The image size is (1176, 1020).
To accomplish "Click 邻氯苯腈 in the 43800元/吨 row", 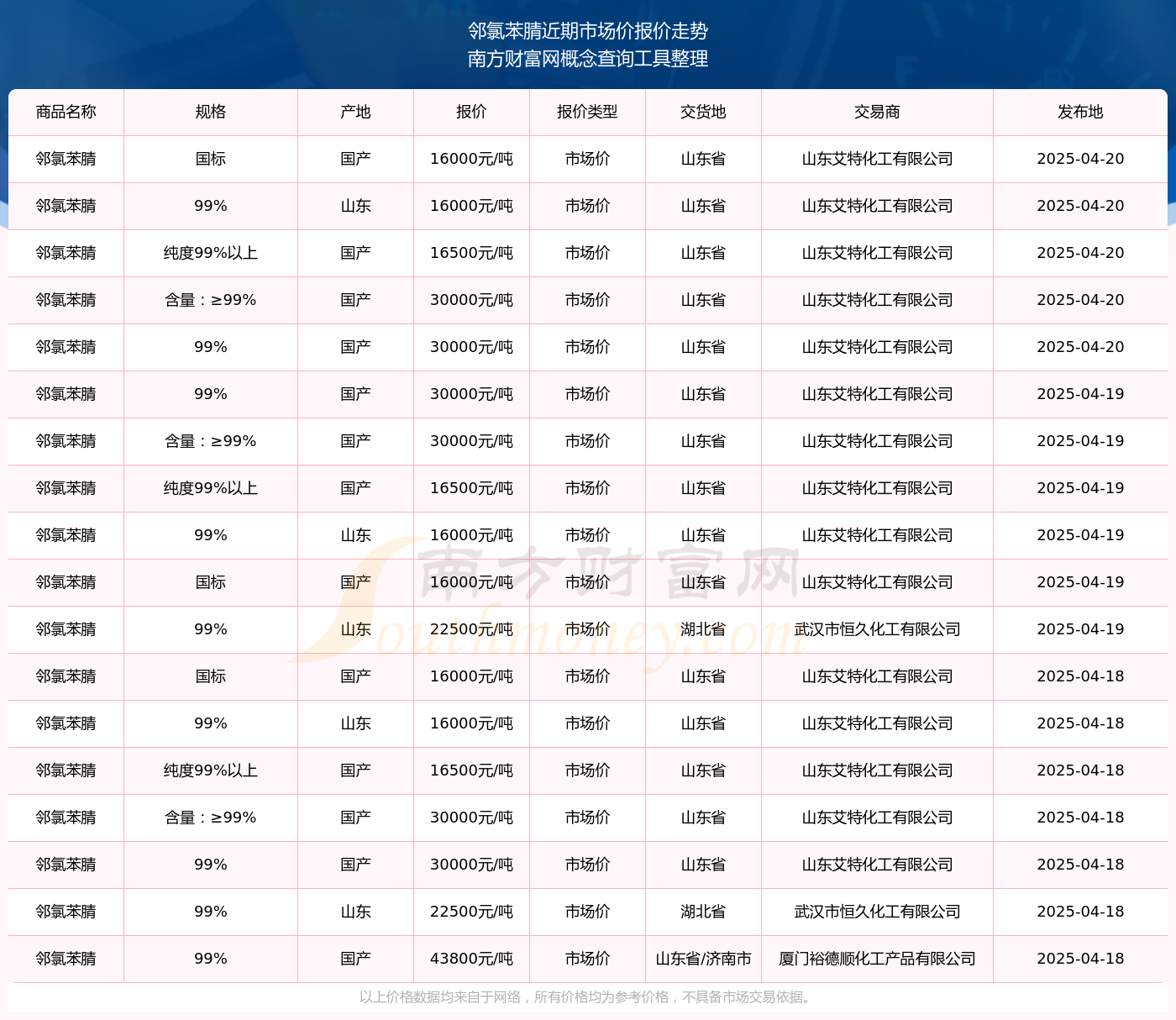I will pos(66,959).
